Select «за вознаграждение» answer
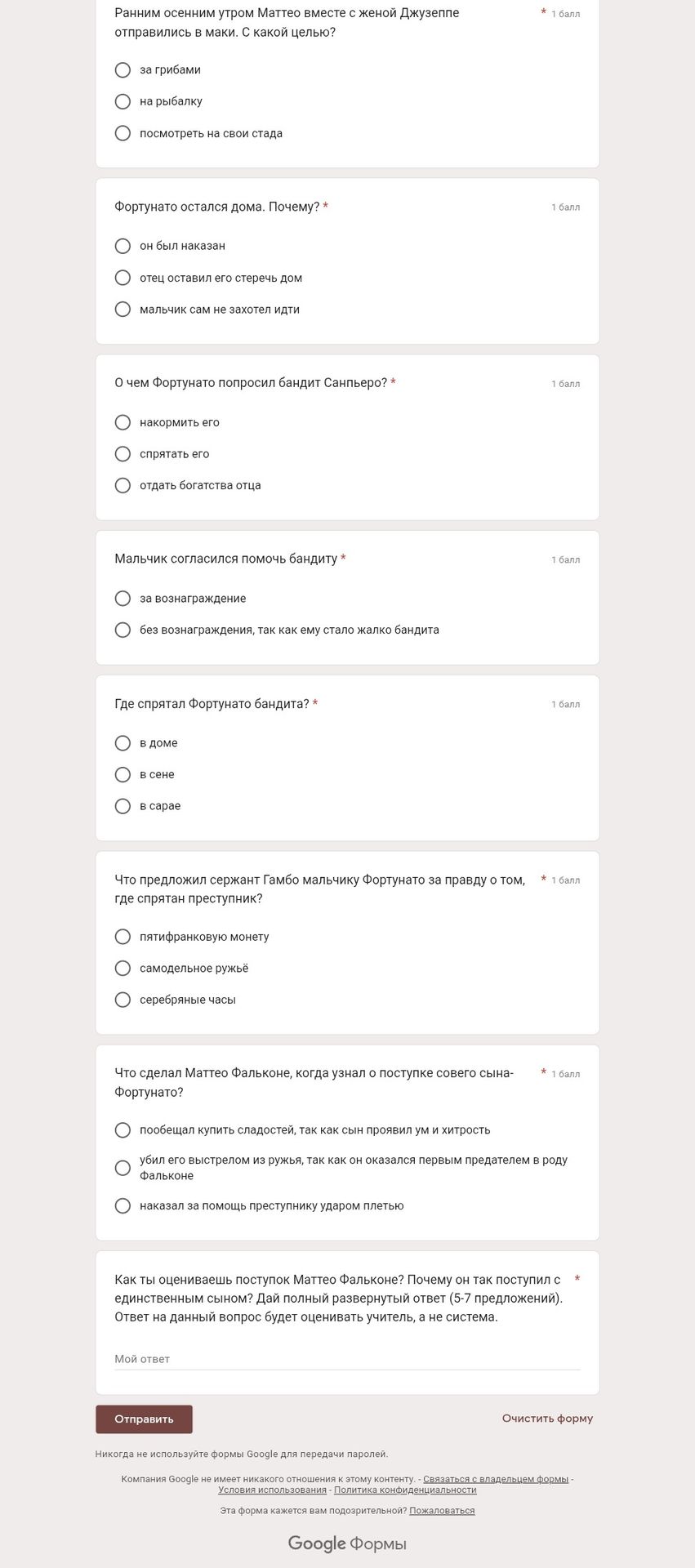This screenshot has height=1568, width=695. point(123,599)
